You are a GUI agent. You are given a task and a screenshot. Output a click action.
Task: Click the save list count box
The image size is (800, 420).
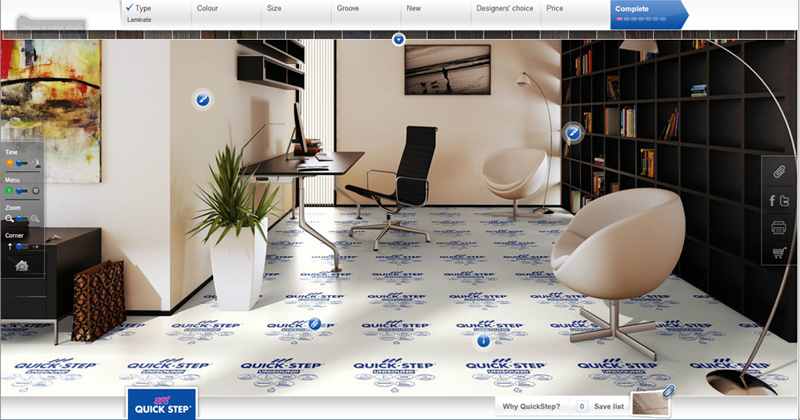(582, 406)
